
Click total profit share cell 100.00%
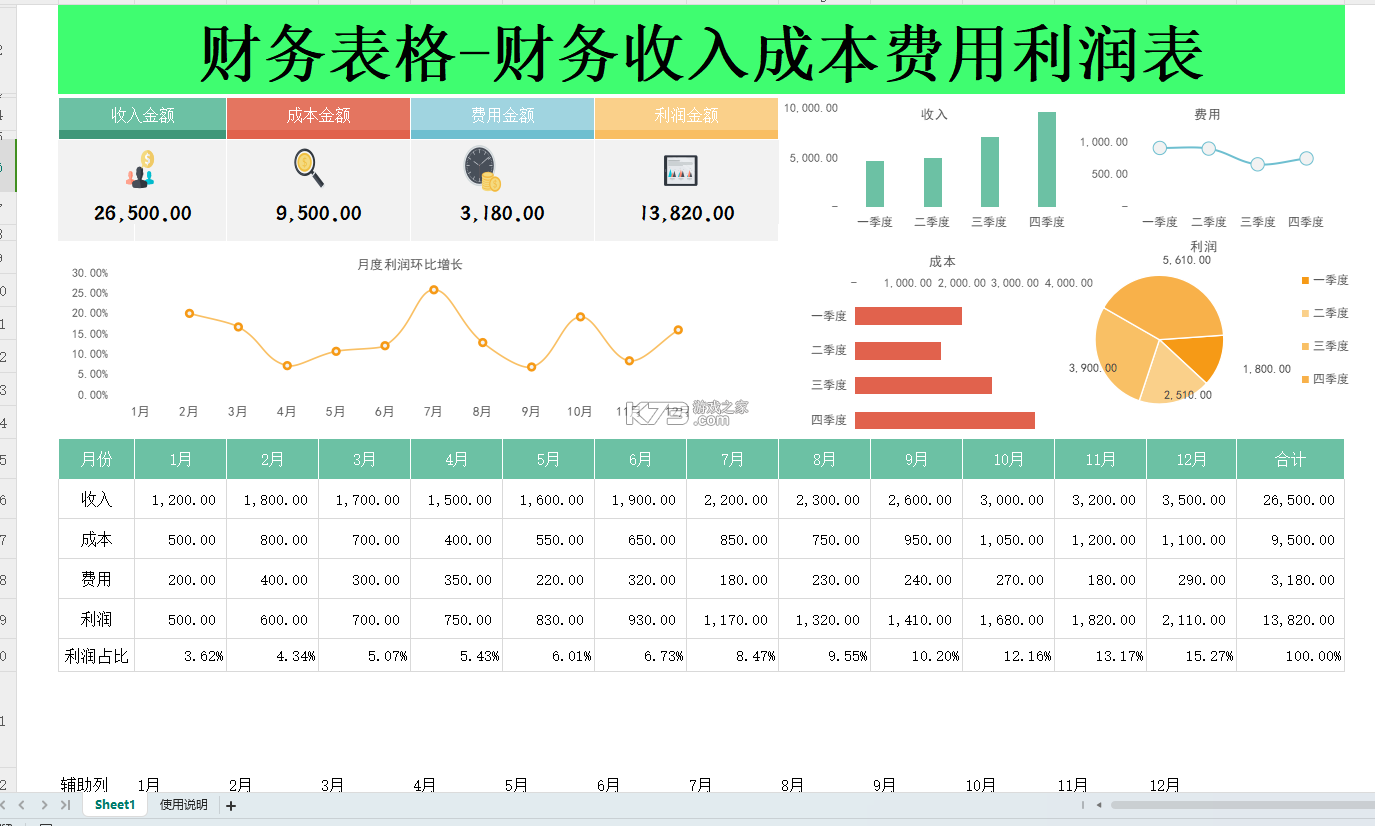point(1291,656)
